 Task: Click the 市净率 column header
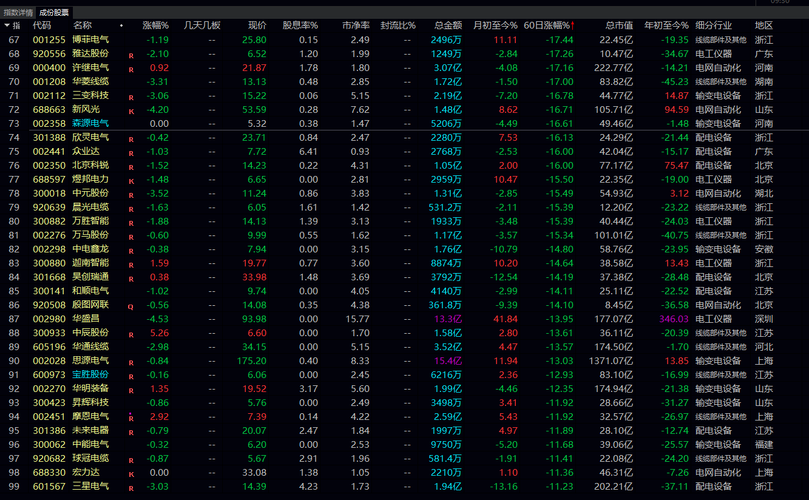(x=356, y=25)
